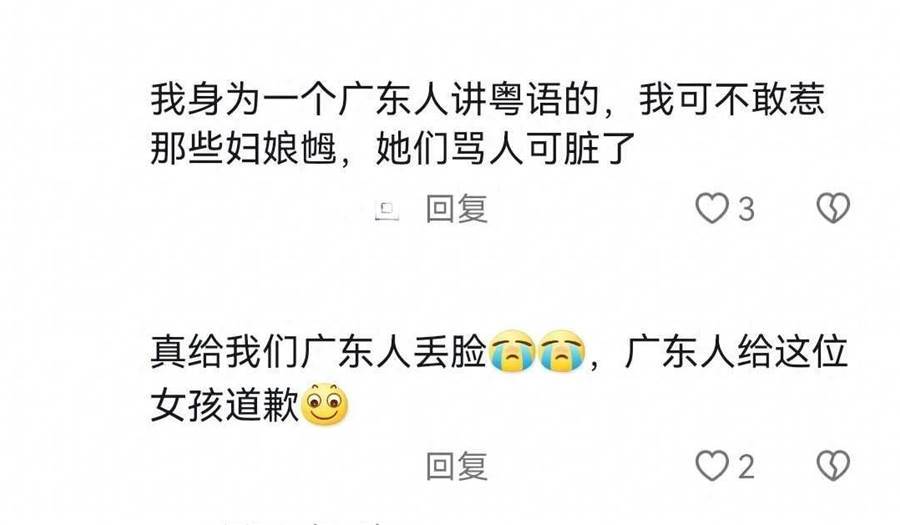Click the small image icon beside first 回复
This screenshot has height=525, width=900.
tap(387, 211)
